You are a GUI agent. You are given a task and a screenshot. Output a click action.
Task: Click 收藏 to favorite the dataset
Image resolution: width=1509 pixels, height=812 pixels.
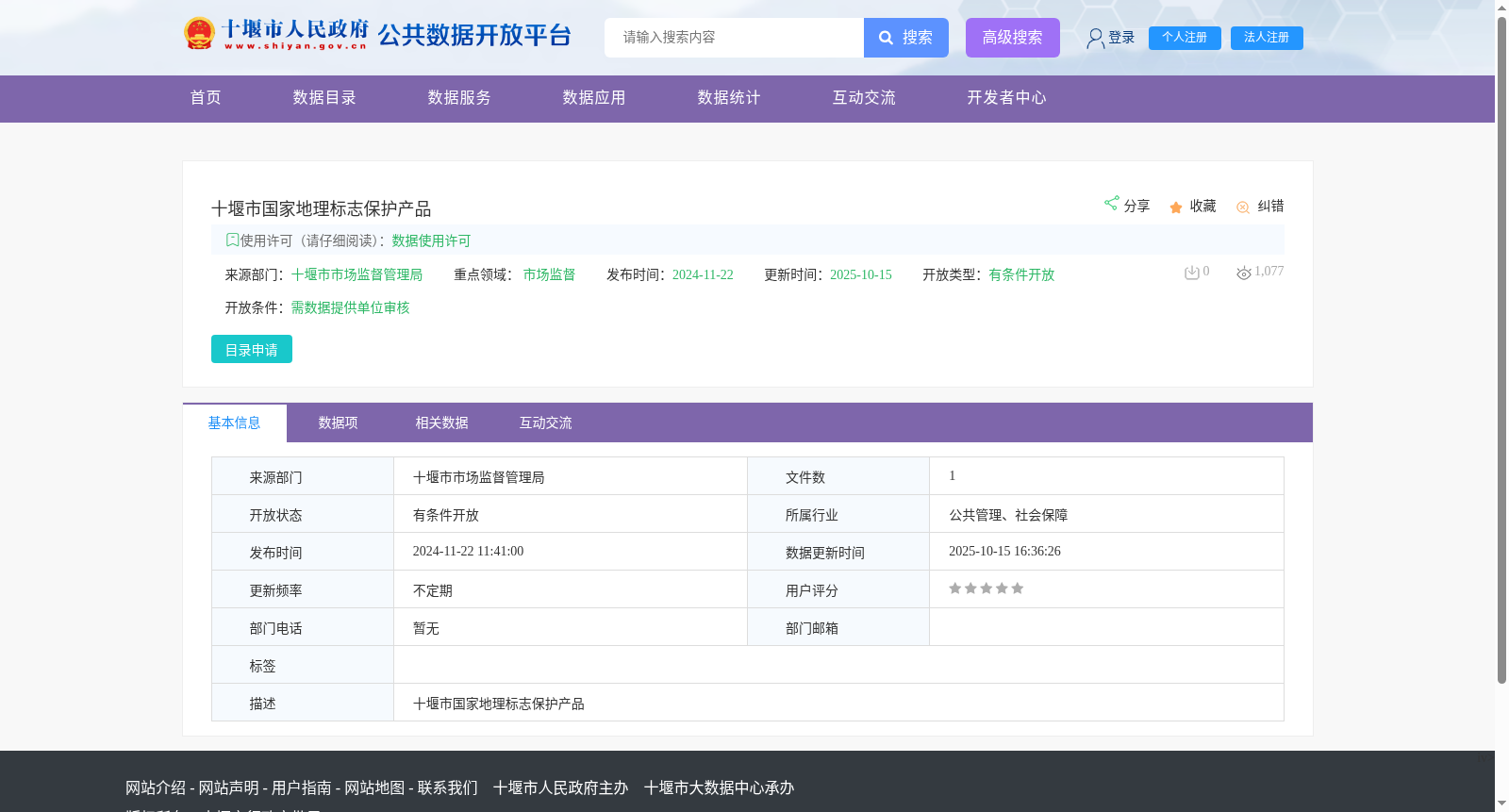[x=1202, y=206]
